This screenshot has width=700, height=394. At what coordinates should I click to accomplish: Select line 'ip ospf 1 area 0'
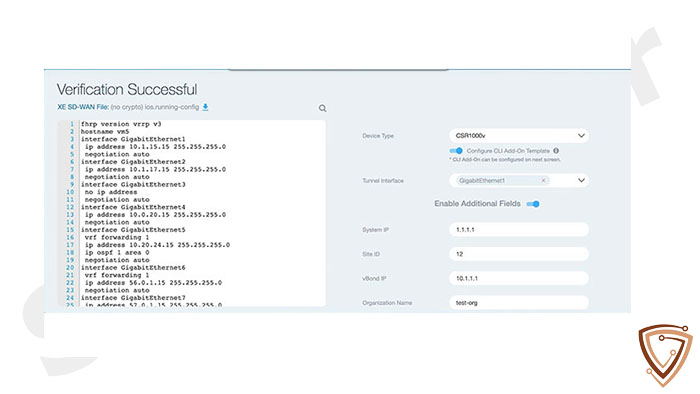click(x=117, y=253)
